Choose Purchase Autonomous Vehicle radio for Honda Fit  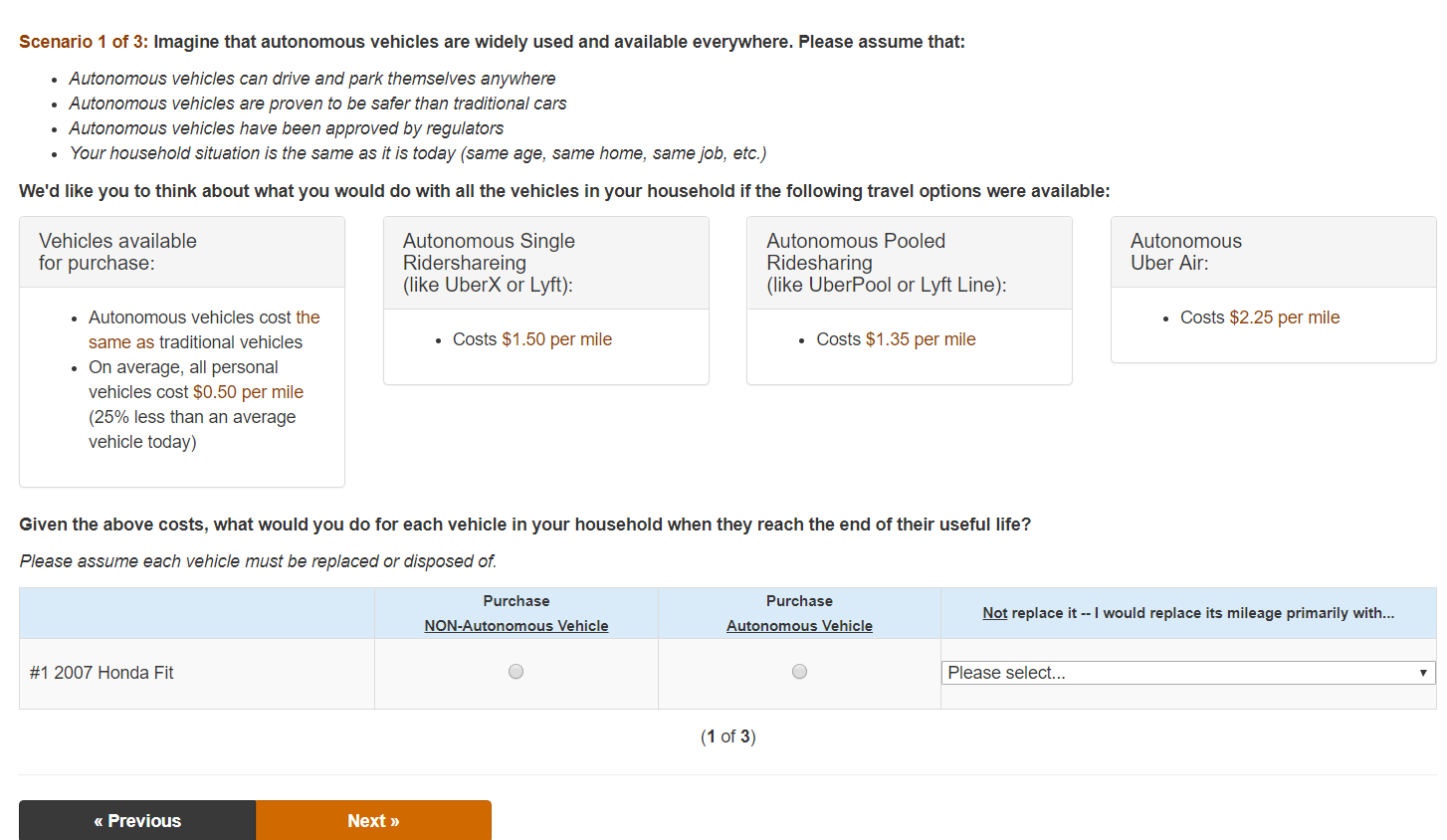tap(799, 672)
